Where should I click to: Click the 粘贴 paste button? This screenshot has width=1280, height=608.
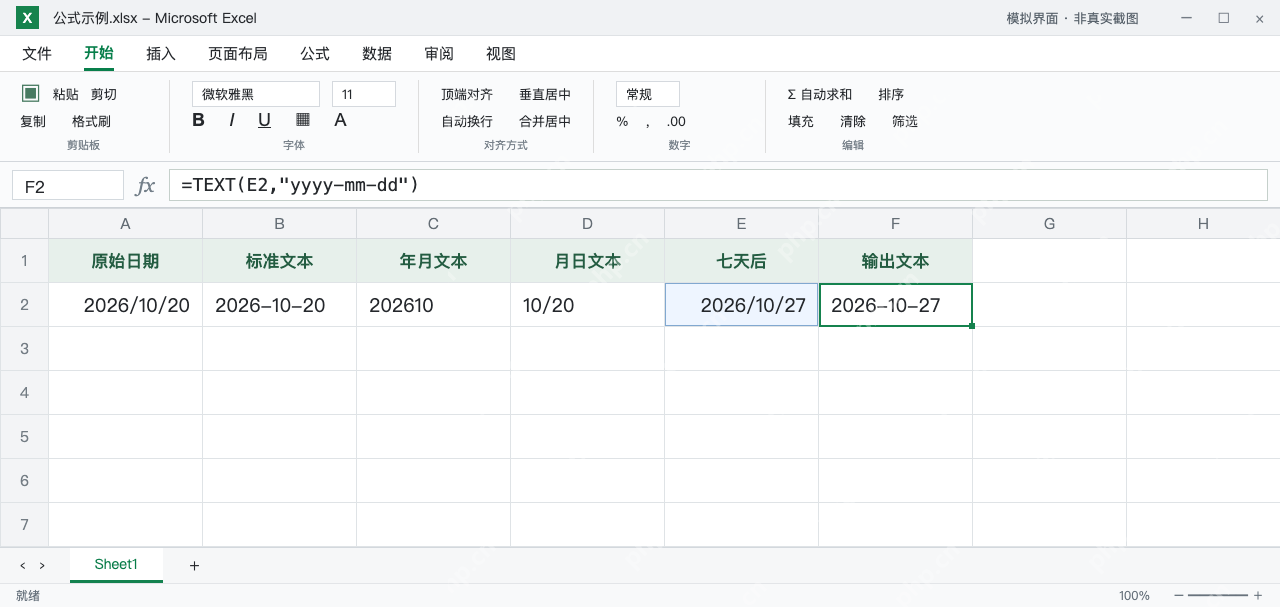(x=66, y=94)
